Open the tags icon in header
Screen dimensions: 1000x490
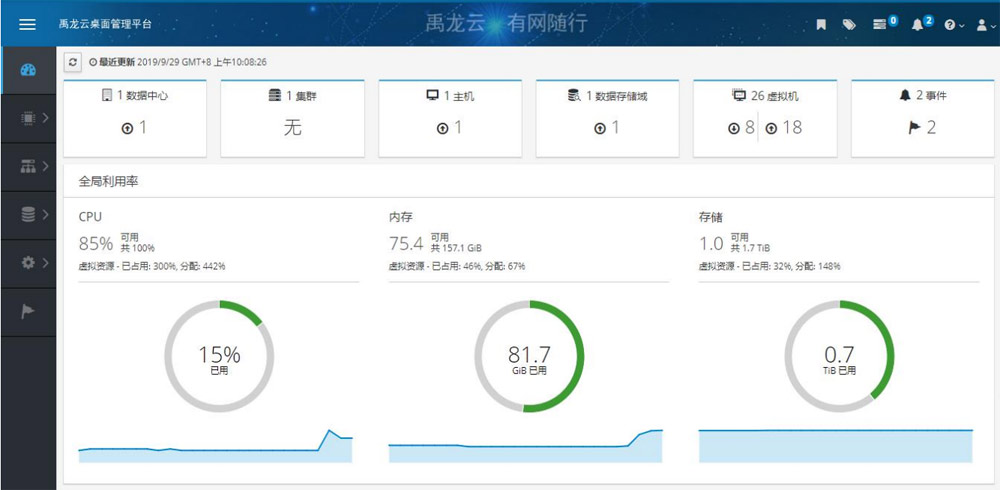coord(849,25)
